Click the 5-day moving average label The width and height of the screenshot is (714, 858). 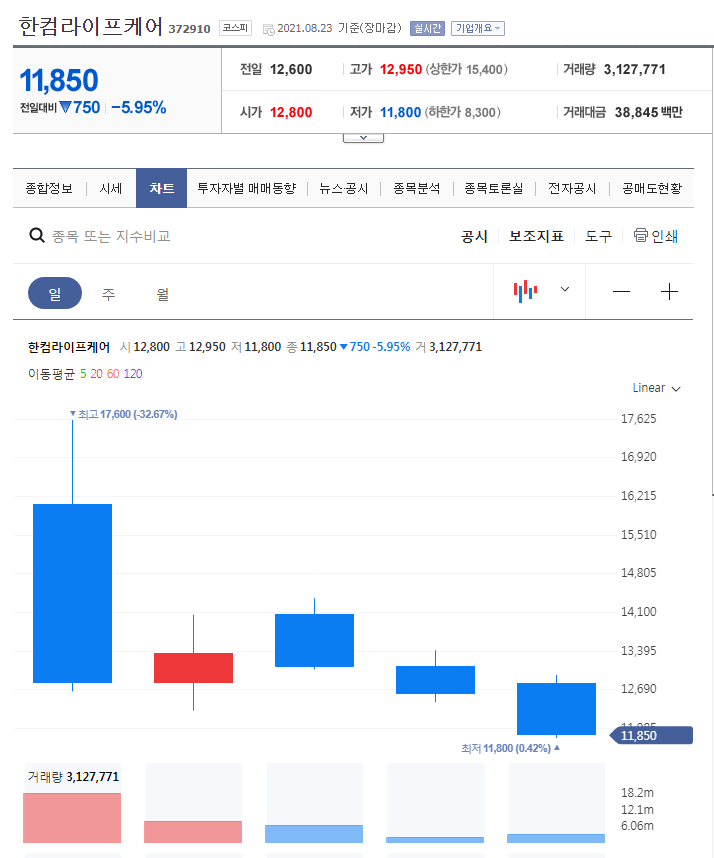point(83,374)
